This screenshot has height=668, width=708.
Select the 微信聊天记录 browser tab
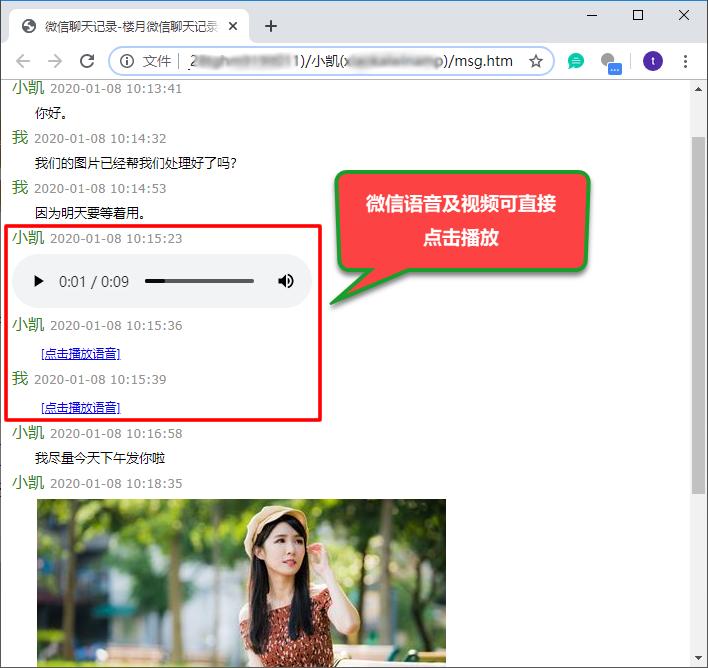(129, 26)
